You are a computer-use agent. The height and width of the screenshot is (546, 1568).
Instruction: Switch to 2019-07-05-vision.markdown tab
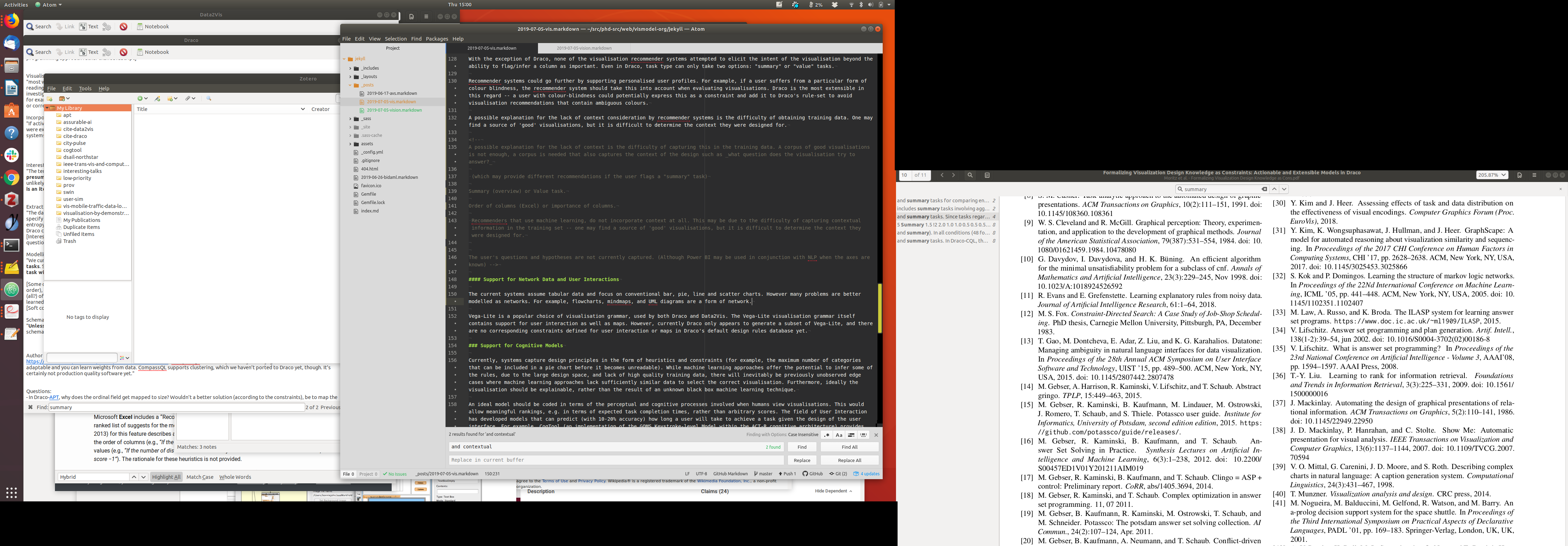[584, 48]
